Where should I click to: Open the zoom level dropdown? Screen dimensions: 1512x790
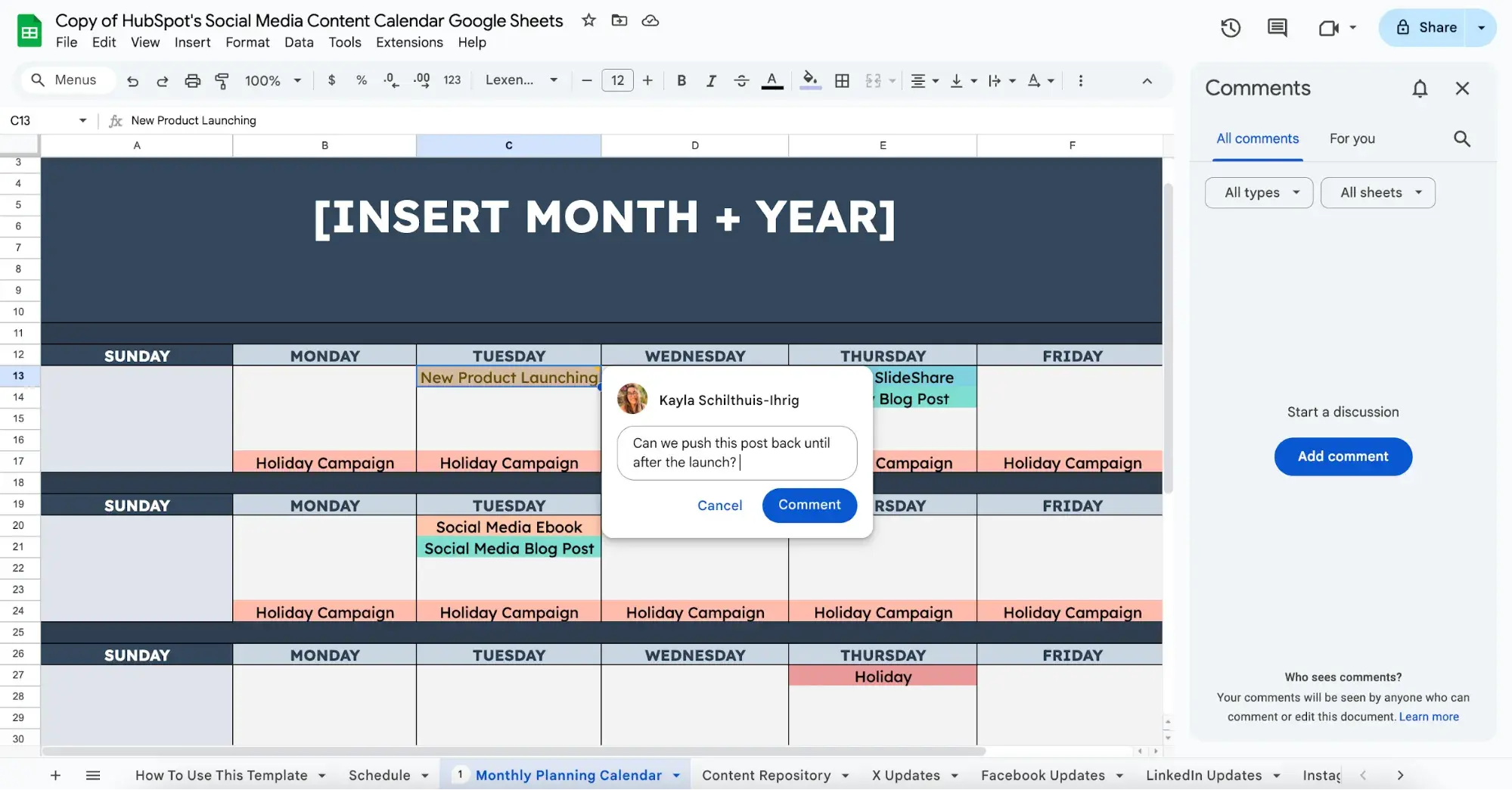click(x=272, y=80)
